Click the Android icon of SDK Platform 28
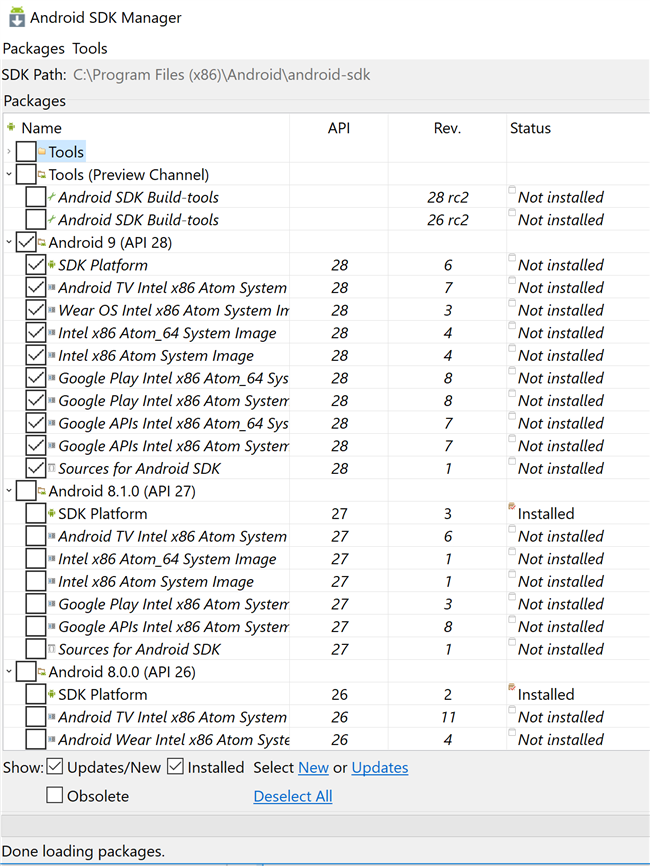This screenshot has height=866, width=650. 51,265
